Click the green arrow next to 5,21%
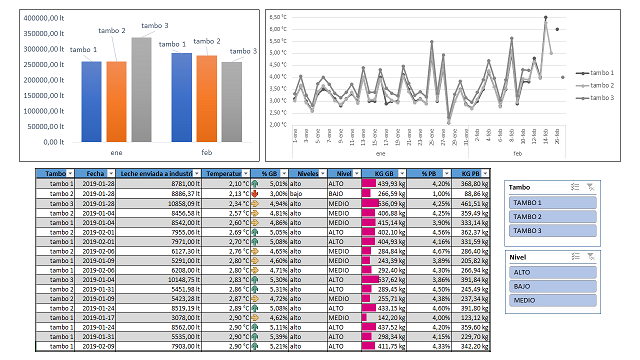Image resolution: width=640 pixels, height=360 pixels. click(x=255, y=346)
